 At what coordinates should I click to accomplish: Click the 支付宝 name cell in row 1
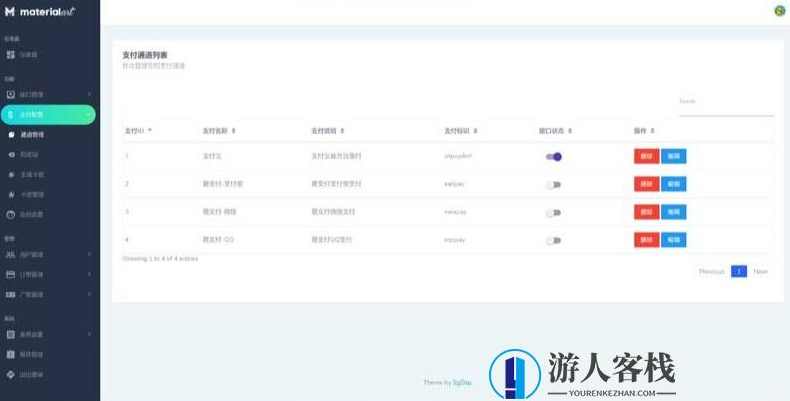click(x=212, y=156)
